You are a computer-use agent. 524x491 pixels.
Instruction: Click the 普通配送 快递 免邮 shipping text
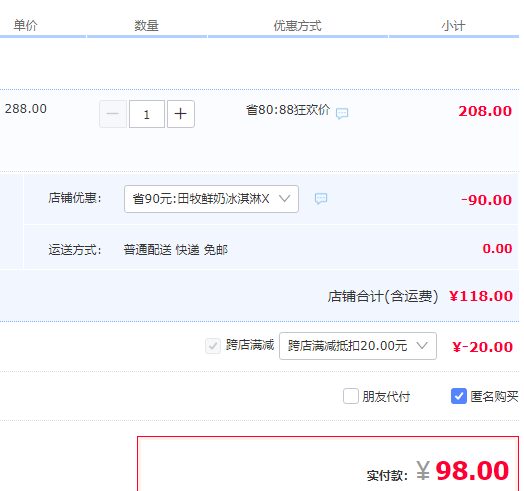[176, 250]
